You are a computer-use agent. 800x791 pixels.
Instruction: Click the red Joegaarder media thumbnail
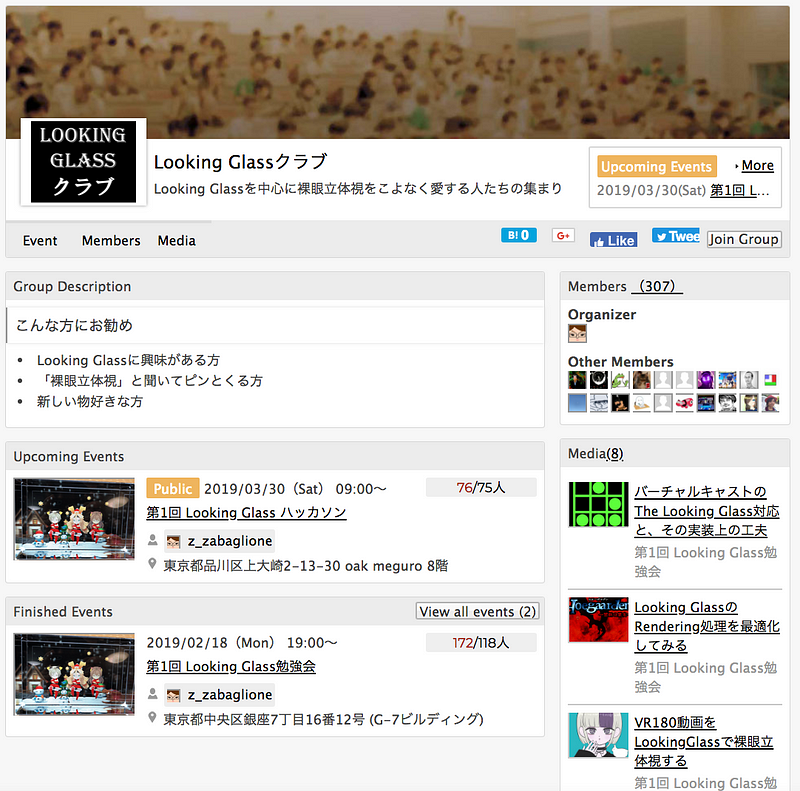tap(598, 620)
